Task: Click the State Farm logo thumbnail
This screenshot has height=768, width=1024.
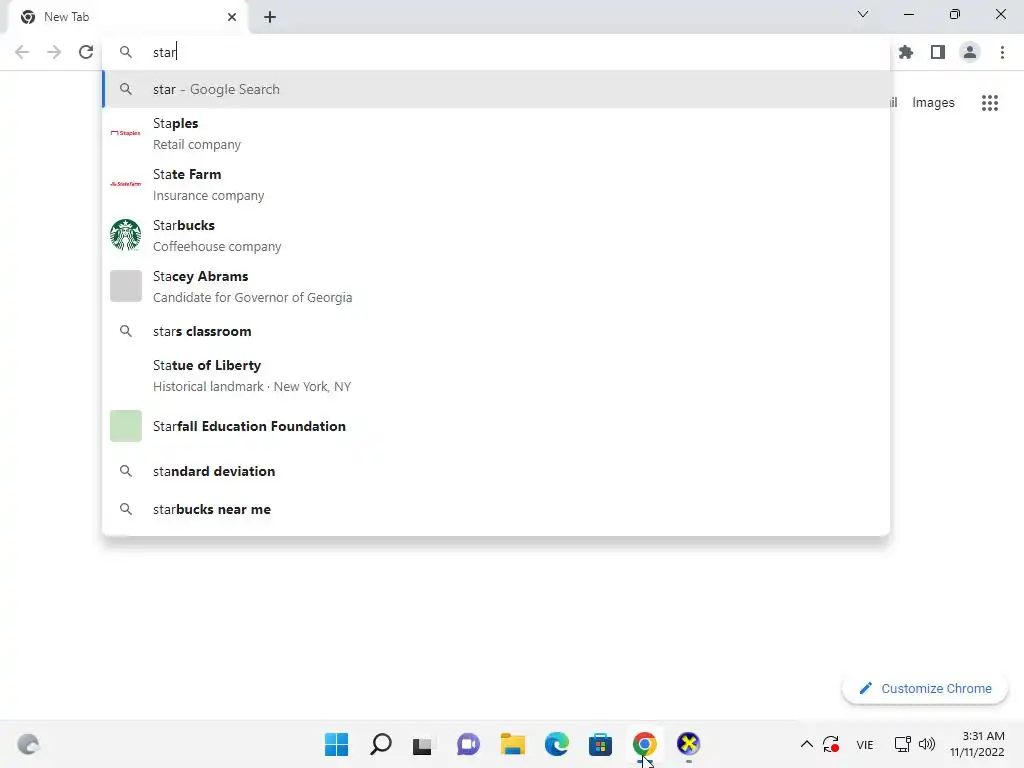Action: point(125,184)
